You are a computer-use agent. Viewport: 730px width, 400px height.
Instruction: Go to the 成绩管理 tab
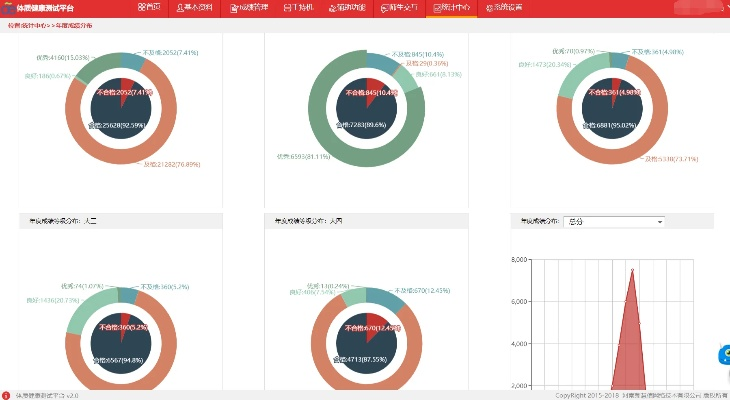tap(247, 7)
